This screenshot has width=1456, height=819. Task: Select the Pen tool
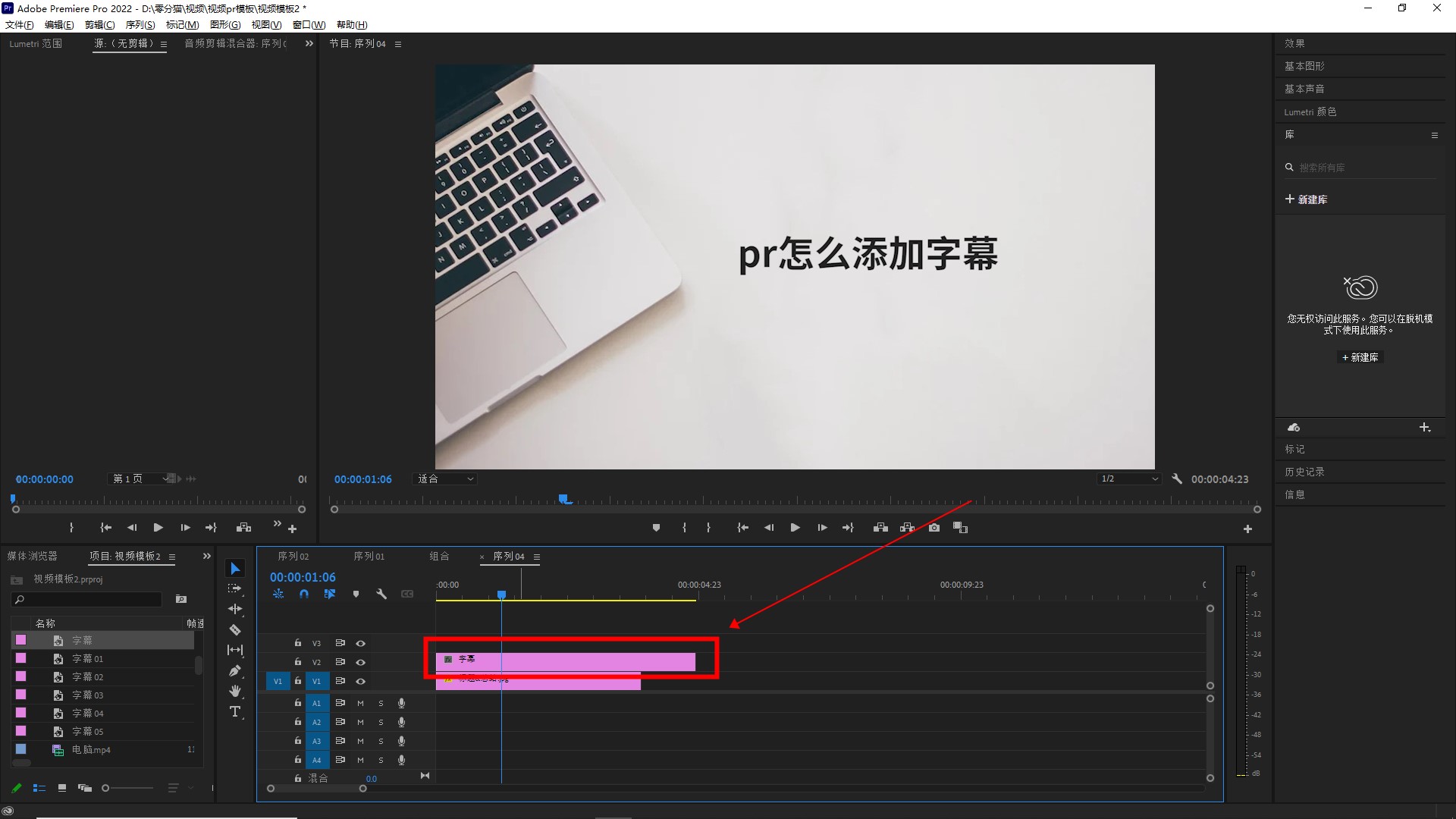235,670
